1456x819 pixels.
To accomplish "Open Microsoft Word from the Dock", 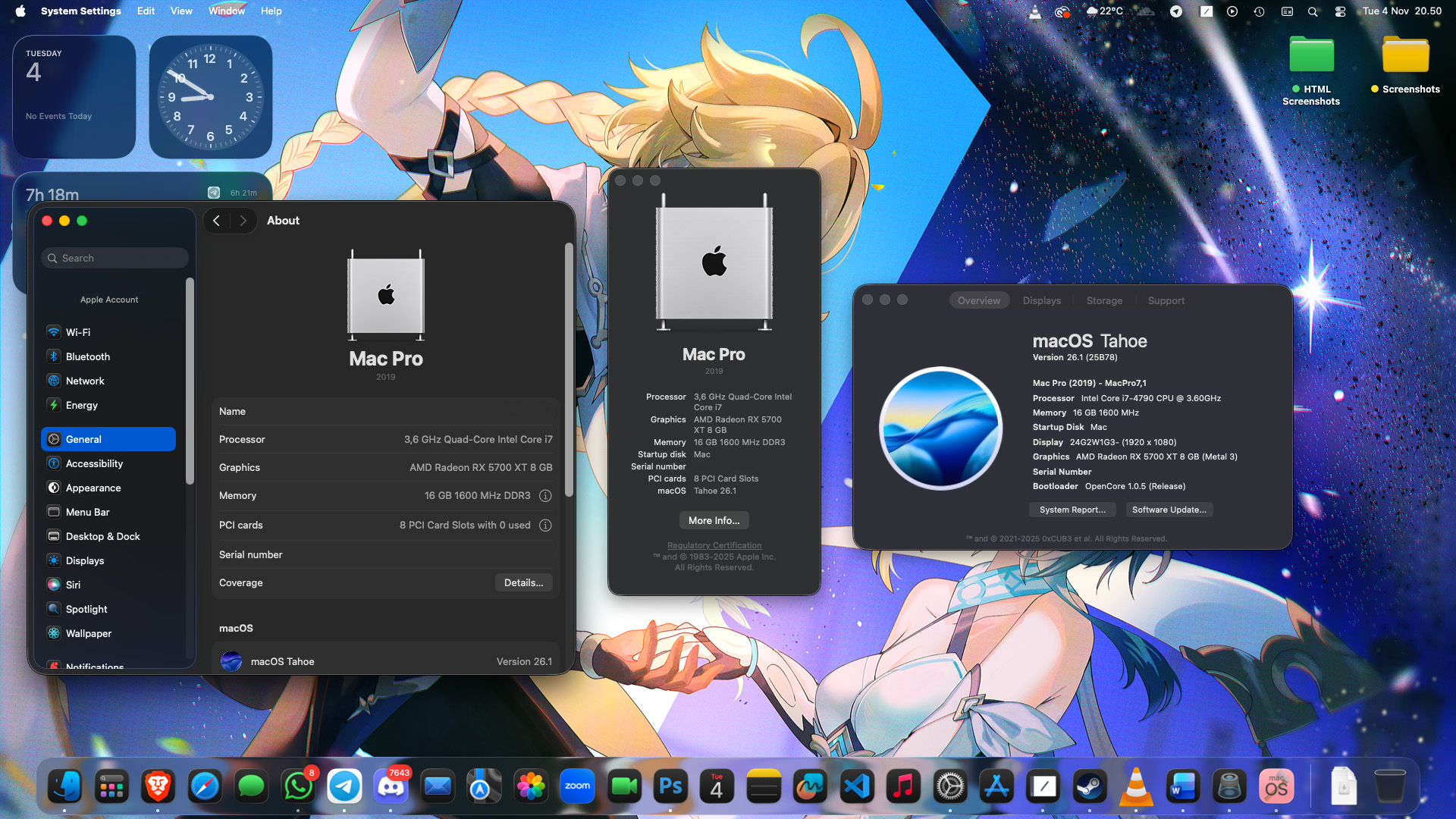I will [1183, 786].
